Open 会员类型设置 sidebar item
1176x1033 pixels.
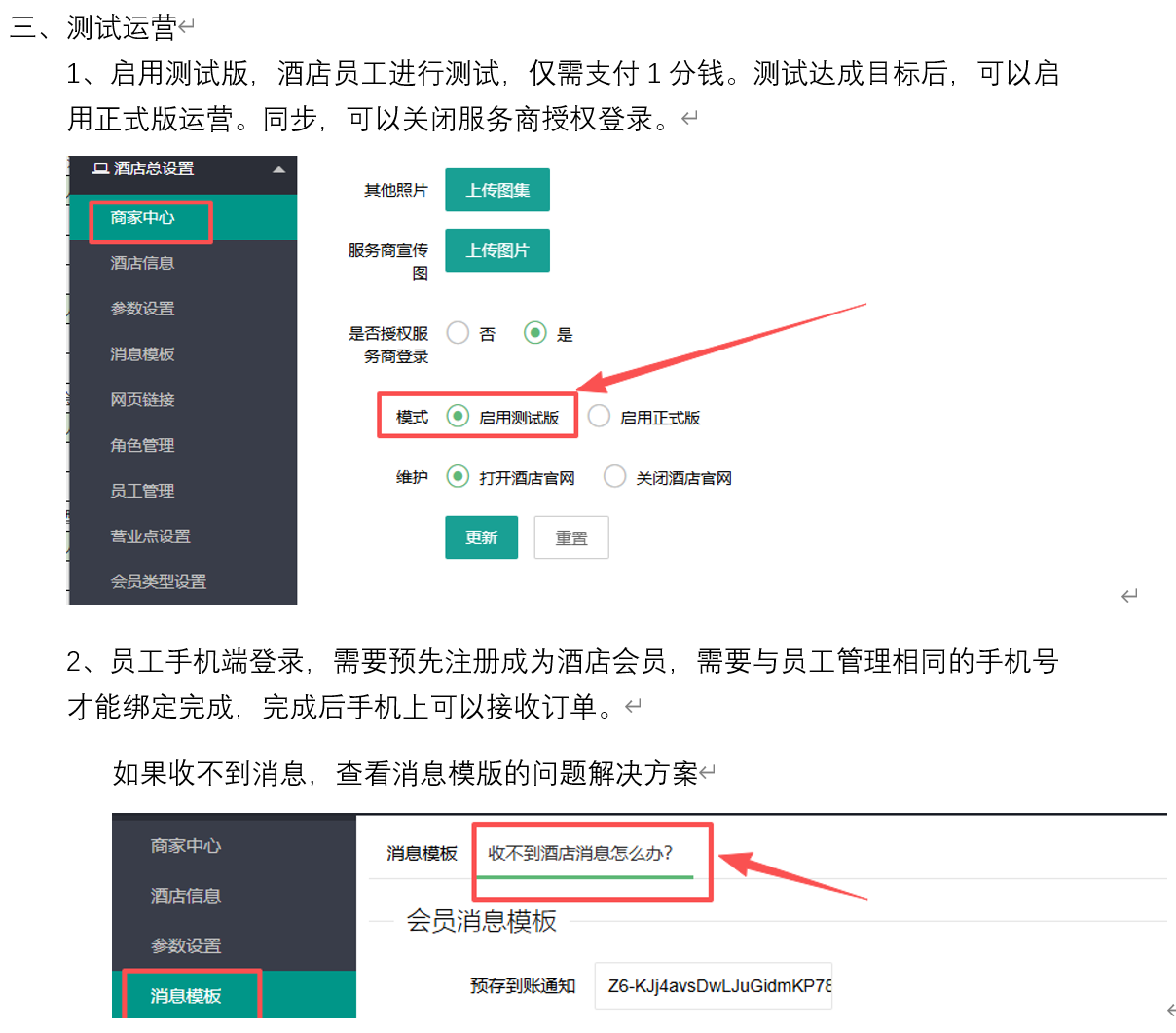(158, 582)
